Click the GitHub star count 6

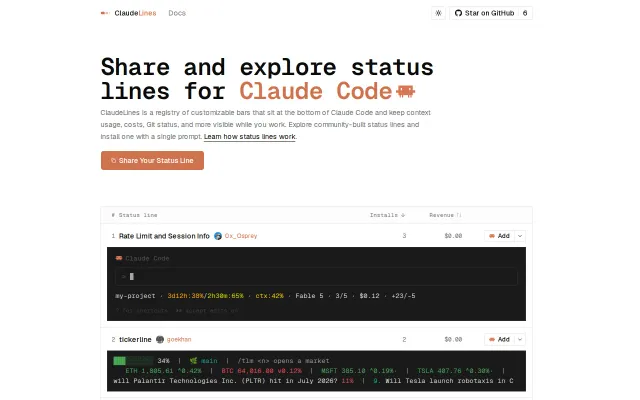click(525, 13)
